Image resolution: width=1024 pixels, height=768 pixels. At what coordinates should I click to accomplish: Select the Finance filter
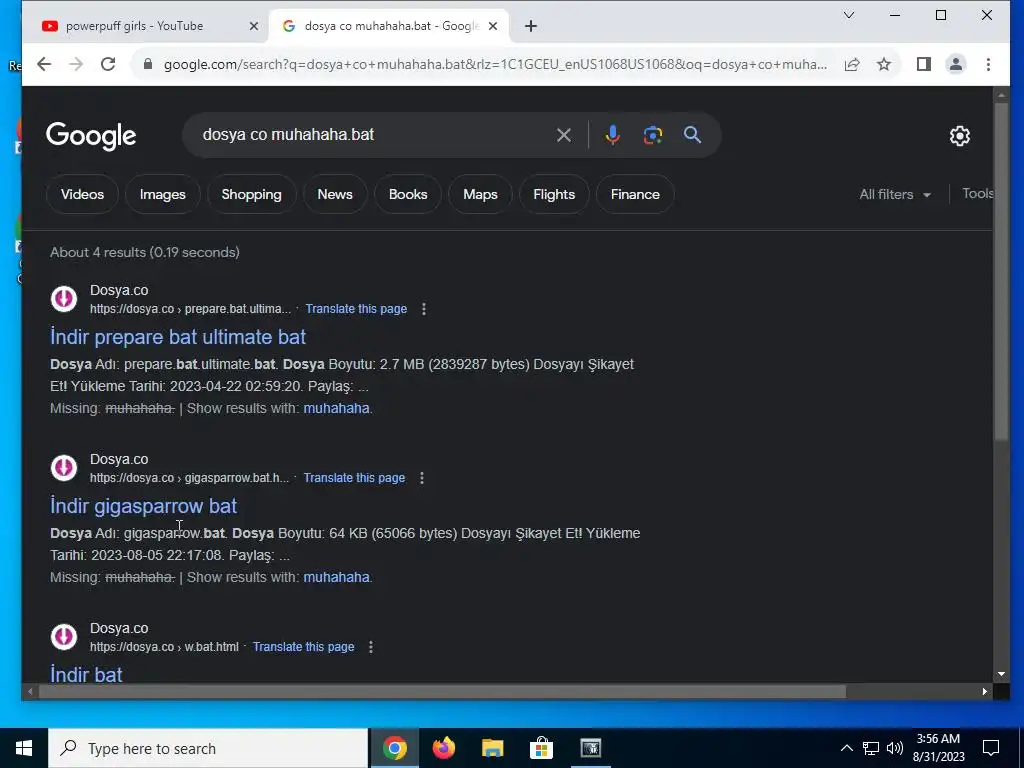click(635, 195)
